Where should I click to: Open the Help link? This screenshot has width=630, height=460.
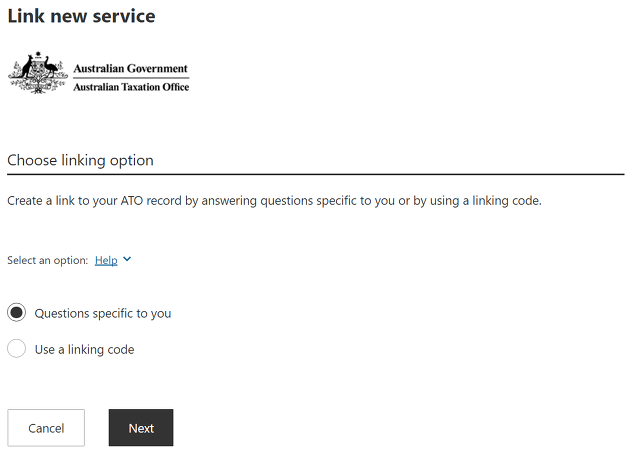point(106,260)
